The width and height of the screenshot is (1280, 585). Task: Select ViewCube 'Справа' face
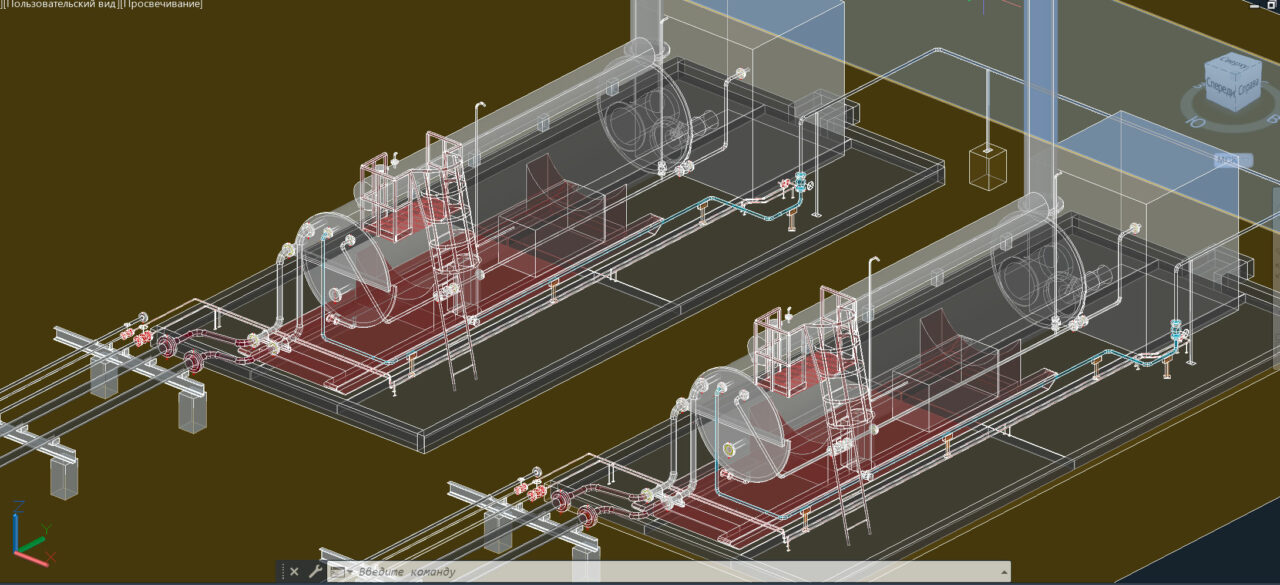click(x=1249, y=89)
